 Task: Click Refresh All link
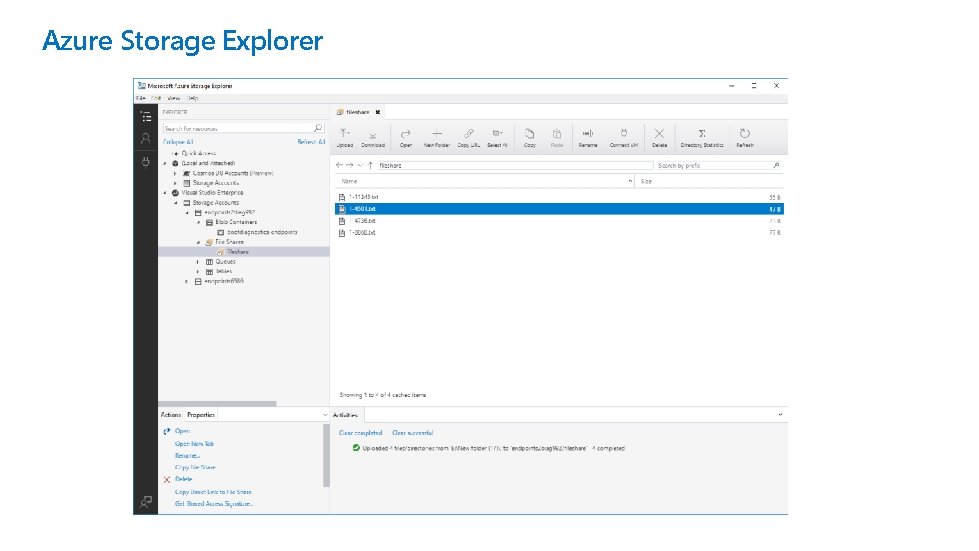(x=311, y=142)
